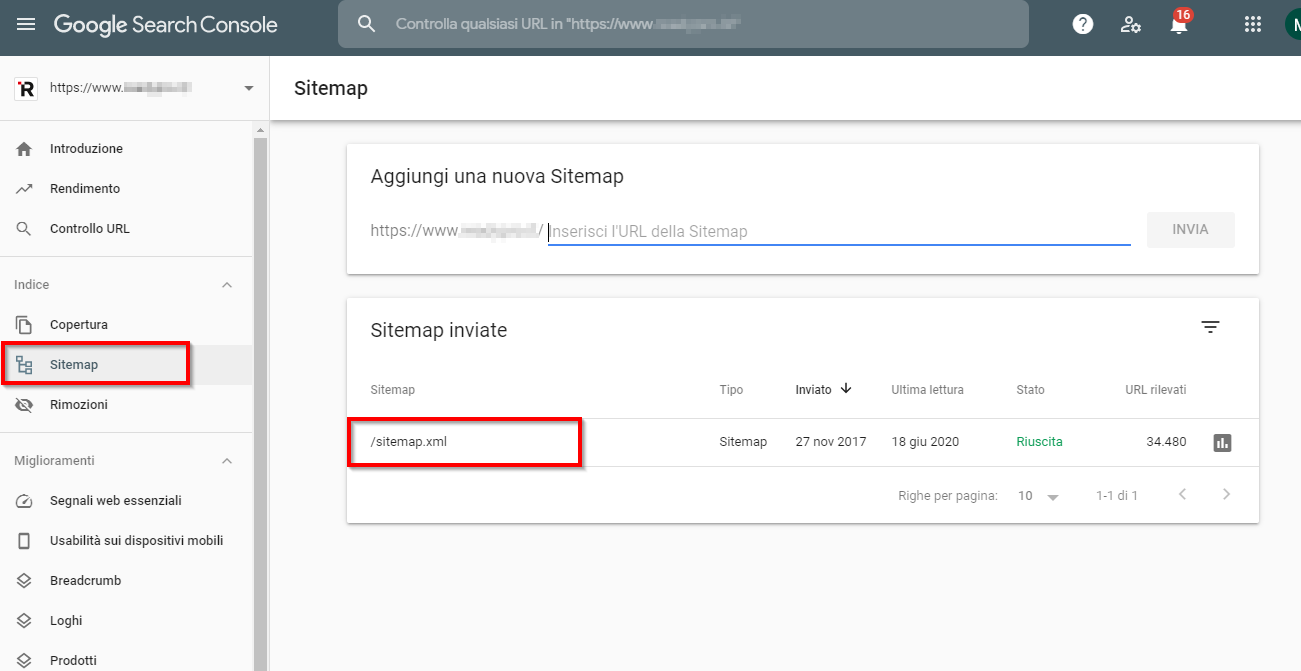Open the Google apps grid
Screen dimensions: 1301x671
point(1252,24)
